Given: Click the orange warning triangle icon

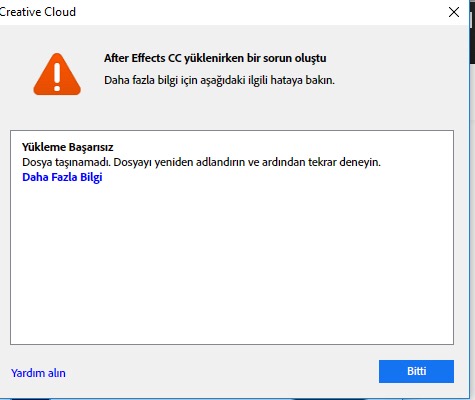Looking at the screenshot, I should pos(57,74).
